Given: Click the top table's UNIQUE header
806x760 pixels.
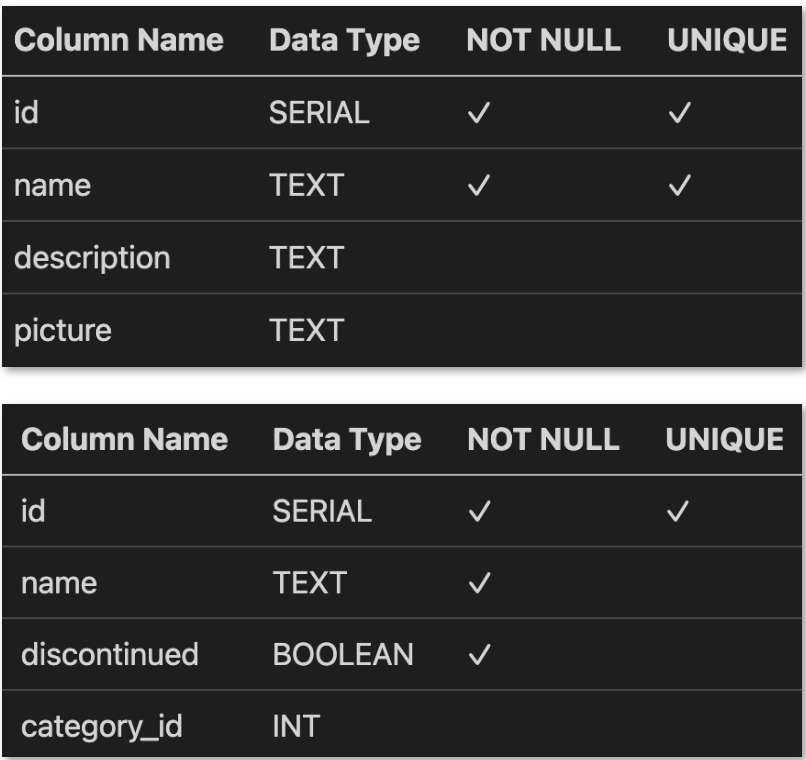Looking at the screenshot, I should click(727, 40).
